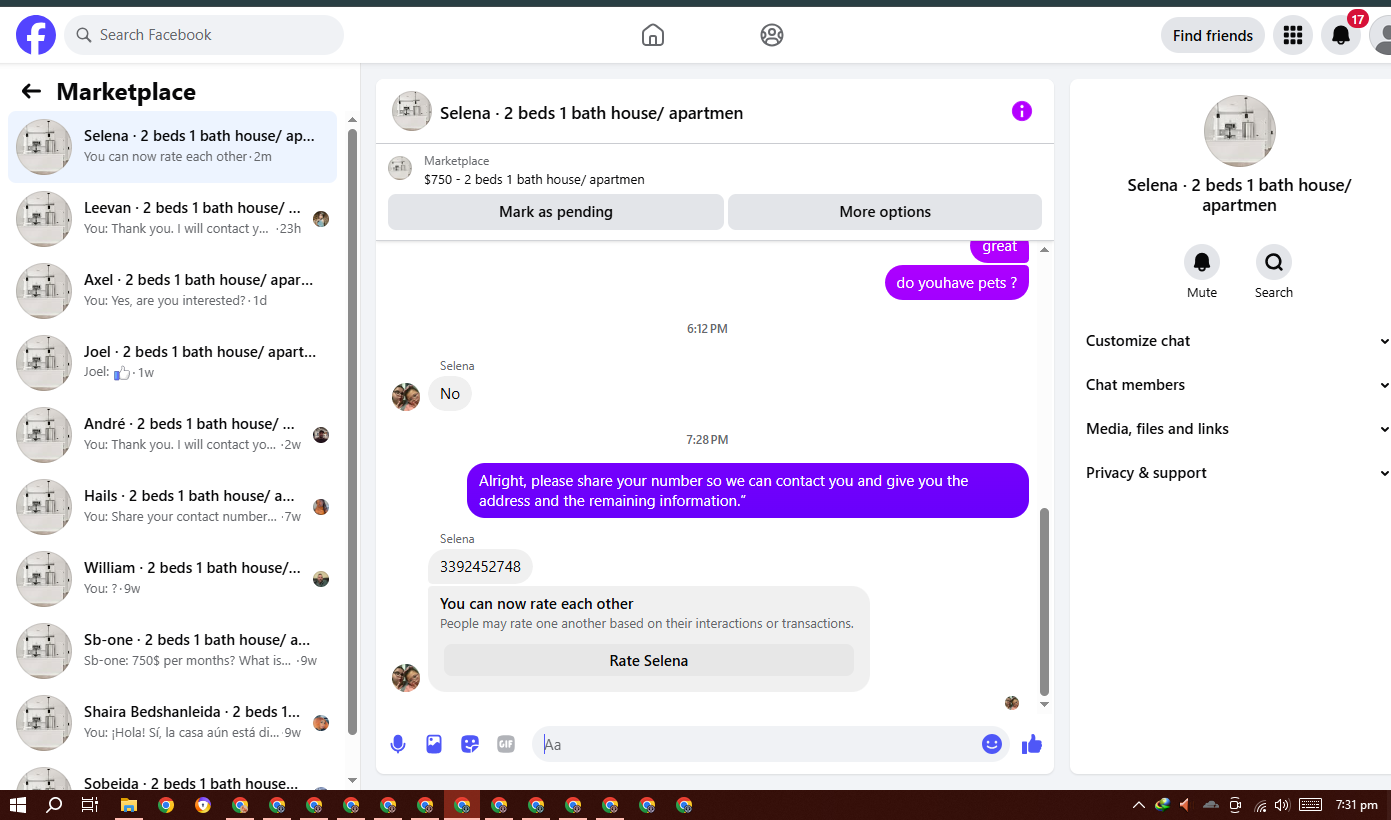Click Rate Selena button
The image size is (1391, 820).
click(x=649, y=660)
